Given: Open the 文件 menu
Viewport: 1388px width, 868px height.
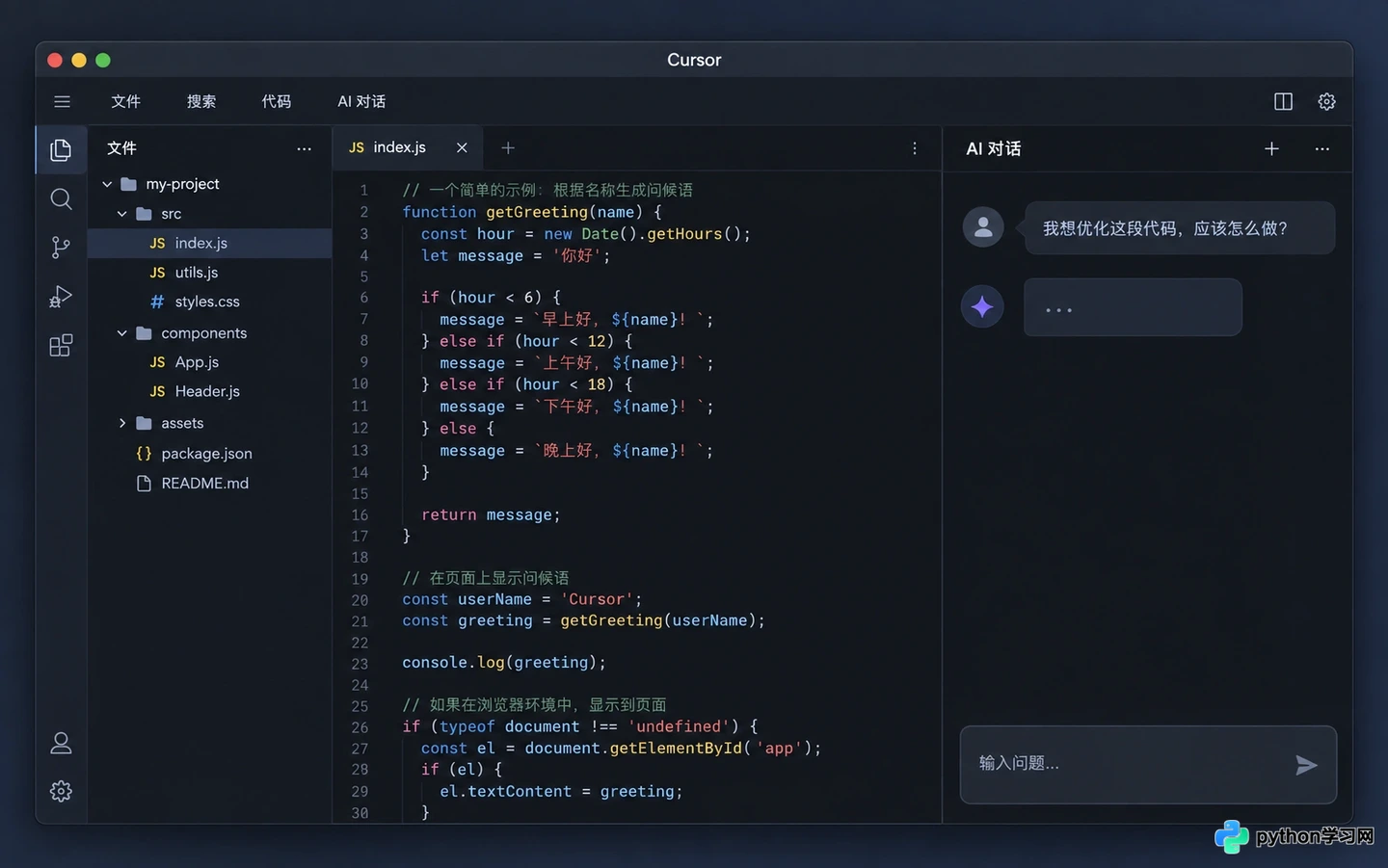Looking at the screenshot, I should click(x=125, y=101).
